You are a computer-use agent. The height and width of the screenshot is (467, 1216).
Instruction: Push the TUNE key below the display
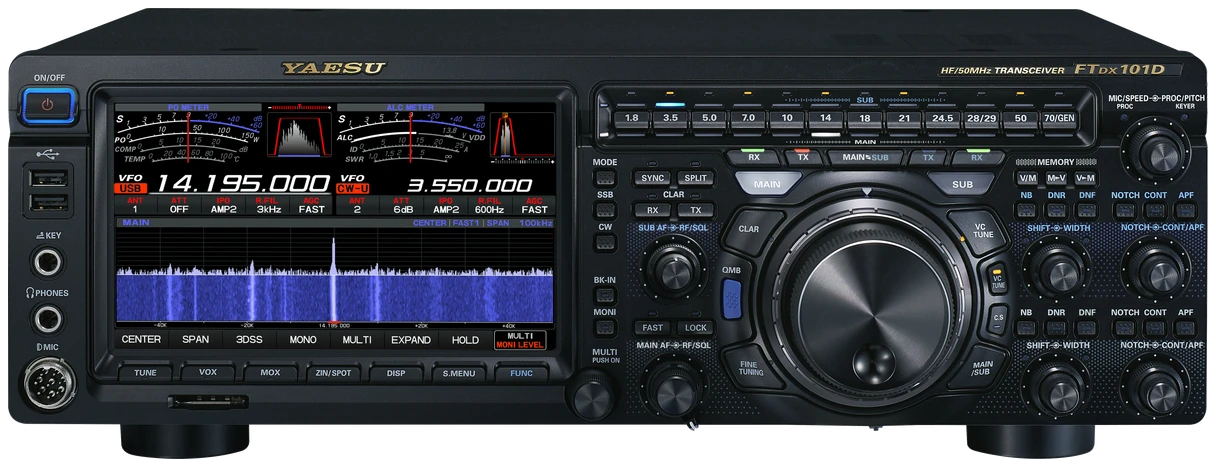(x=145, y=372)
